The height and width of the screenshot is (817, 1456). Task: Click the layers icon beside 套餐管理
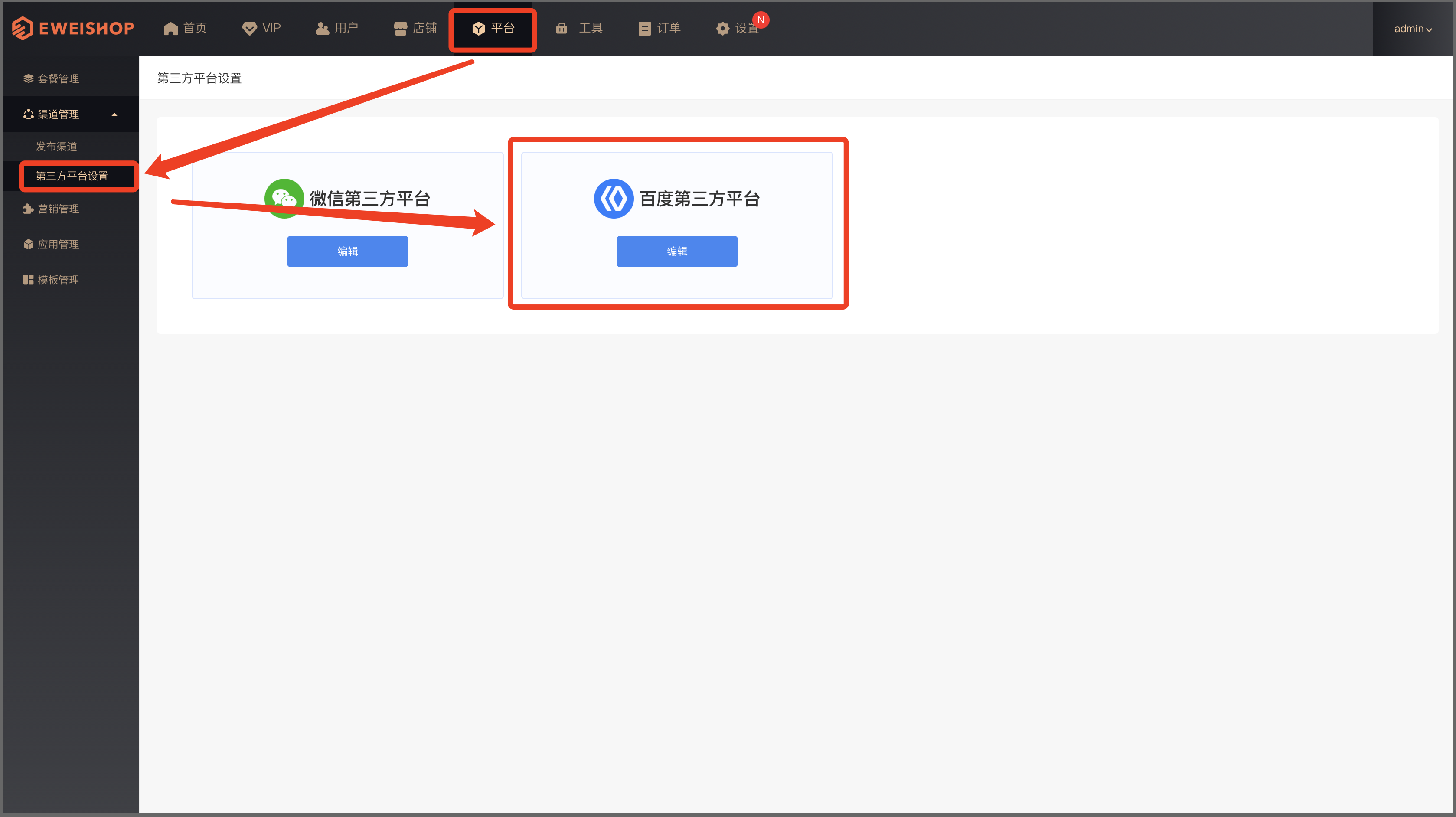[x=28, y=78]
